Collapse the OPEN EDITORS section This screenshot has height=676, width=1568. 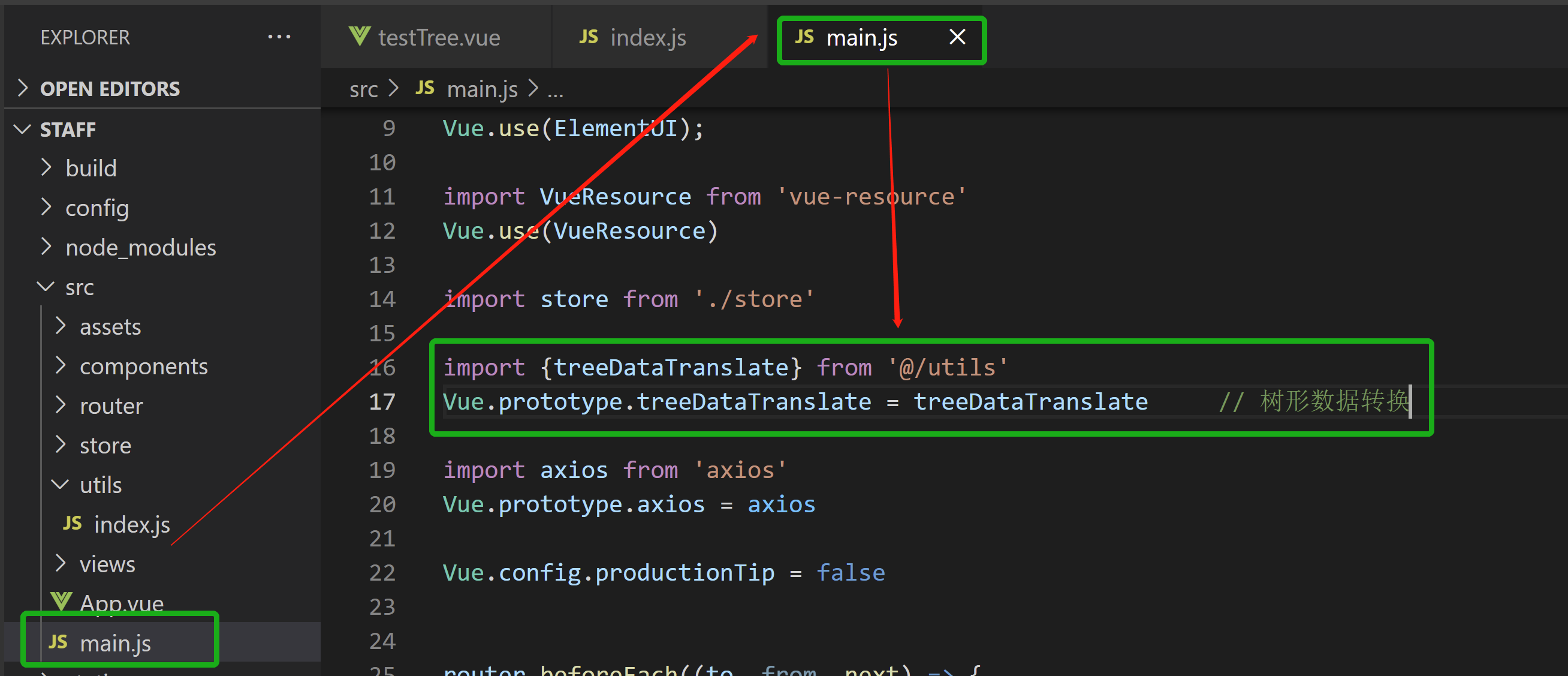click(23, 88)
